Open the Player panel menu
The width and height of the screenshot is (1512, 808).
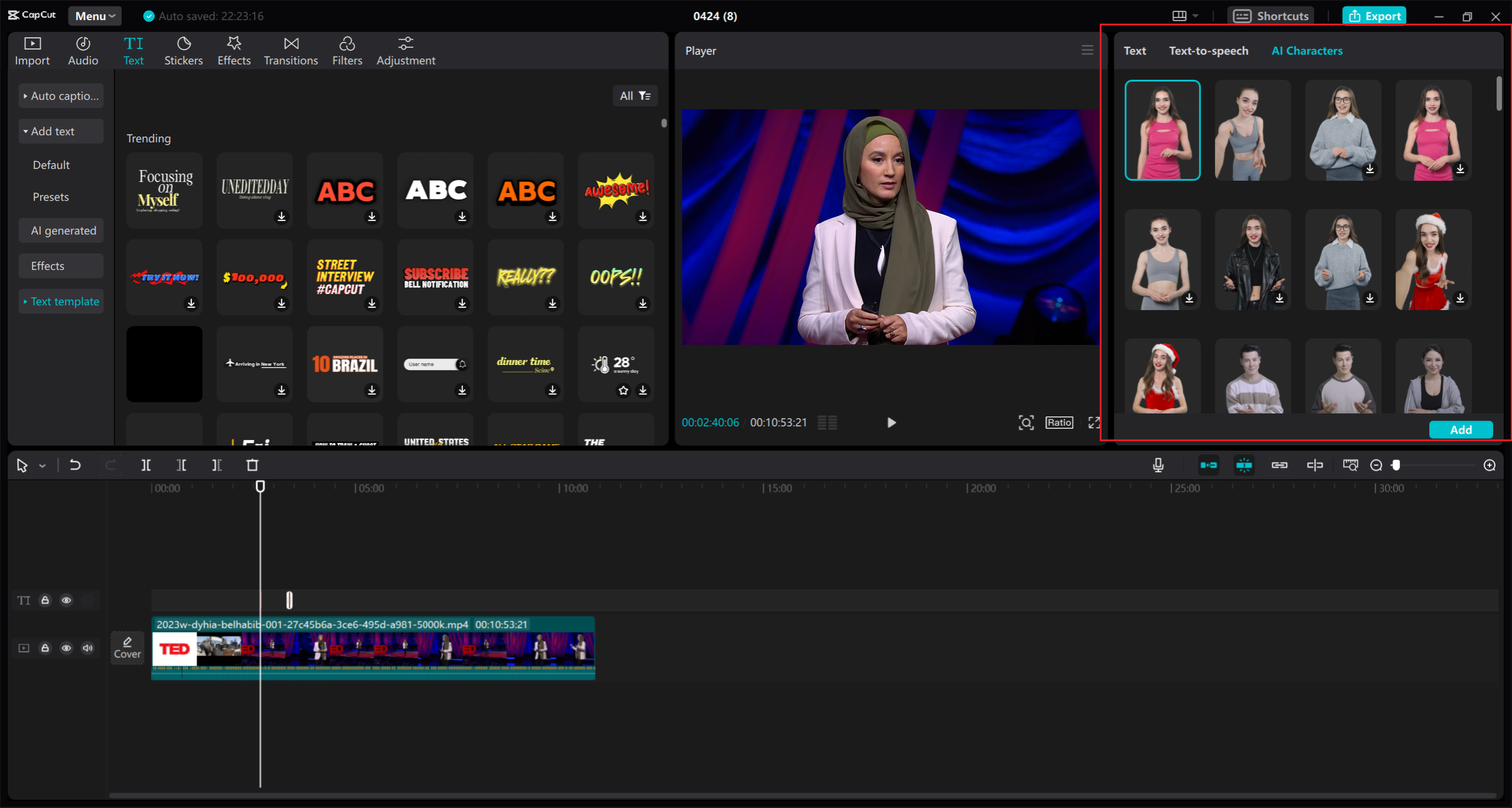click(x=1087, y=50)
